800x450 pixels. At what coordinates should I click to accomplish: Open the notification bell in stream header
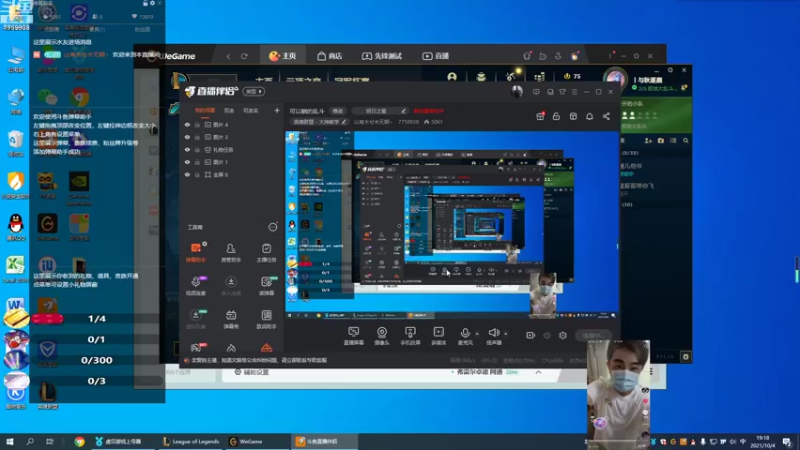tap(589, 116)
